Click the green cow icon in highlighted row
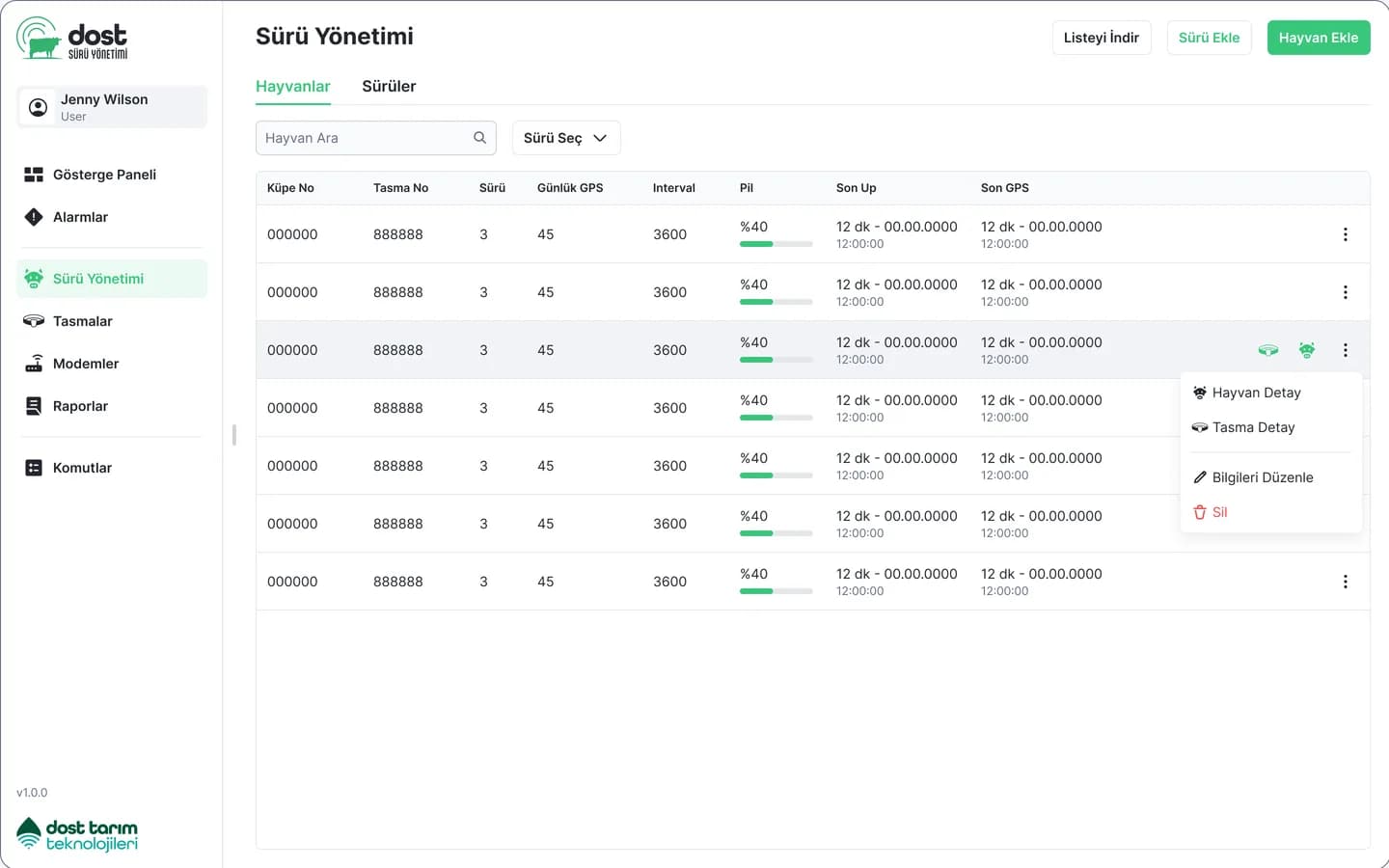Screen dimensions: 1389x868 (x=1307, y=350)
